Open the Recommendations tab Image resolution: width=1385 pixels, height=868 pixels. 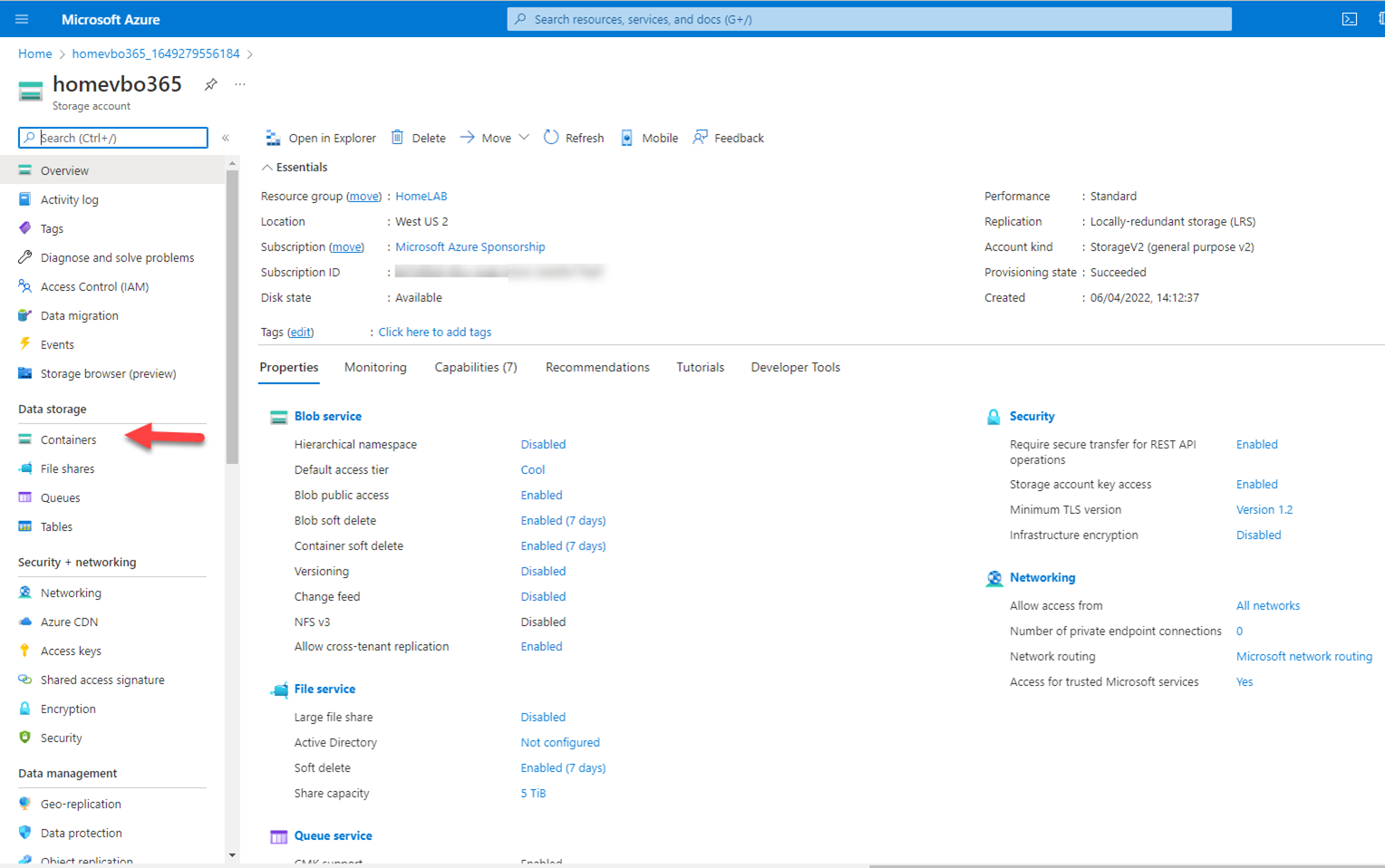tap(597, 367)
